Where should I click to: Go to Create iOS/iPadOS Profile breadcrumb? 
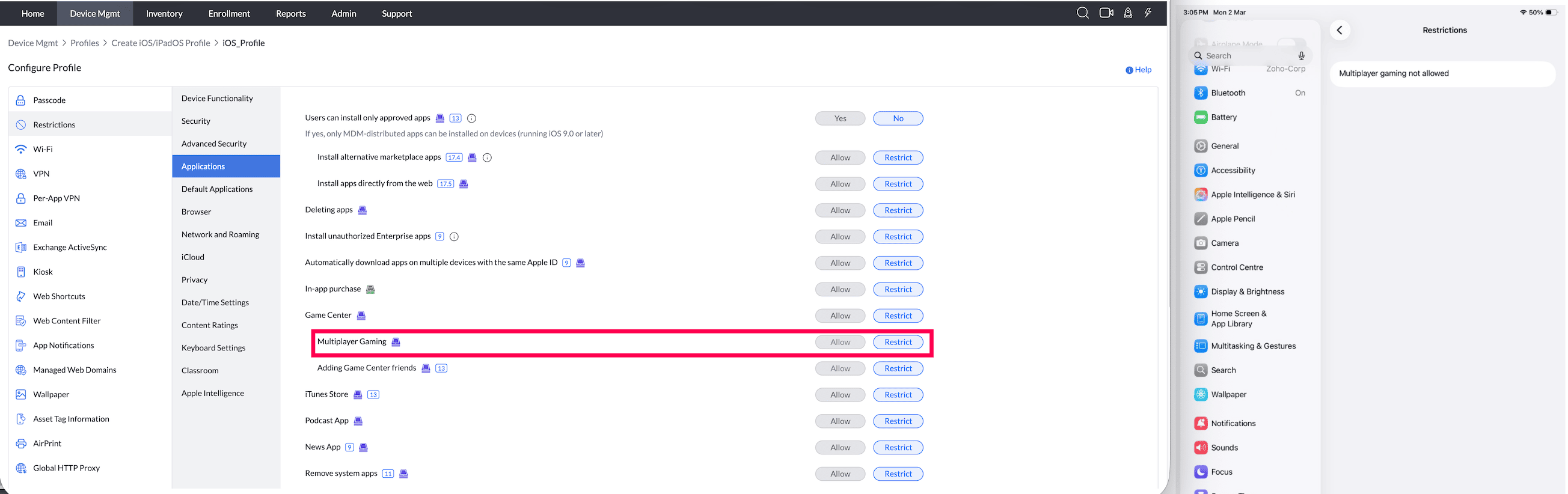click(x=161, y=43)
